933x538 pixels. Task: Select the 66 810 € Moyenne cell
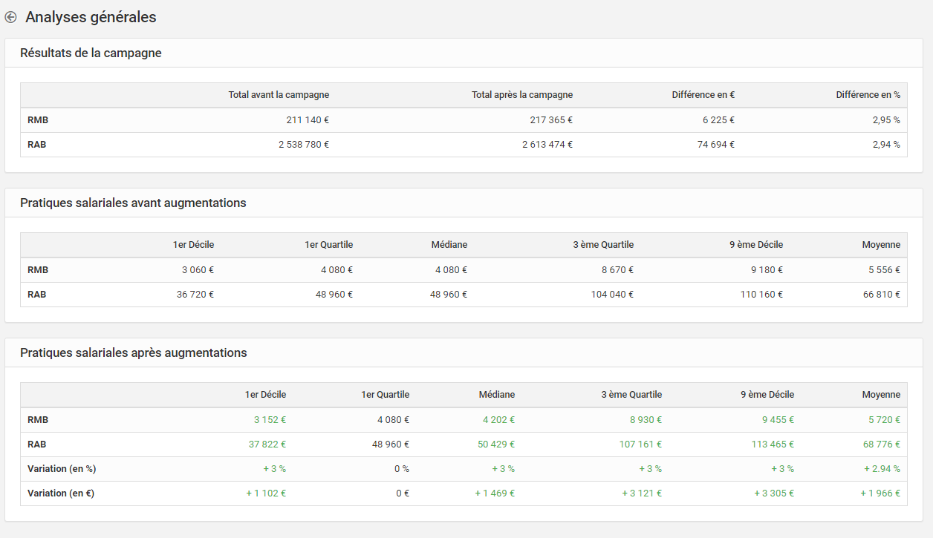881,295
